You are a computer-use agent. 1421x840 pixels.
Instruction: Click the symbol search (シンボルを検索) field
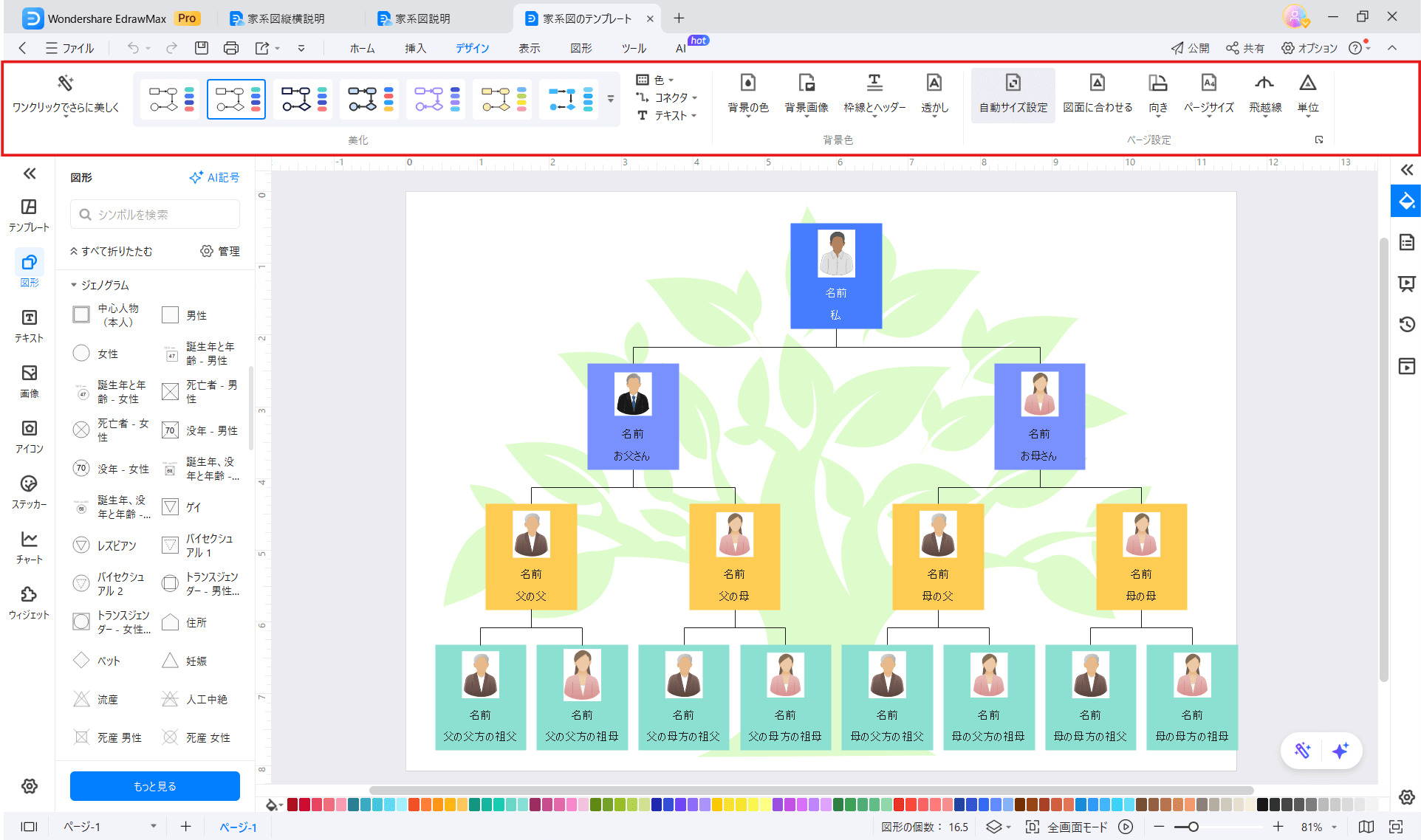[155, 215]
